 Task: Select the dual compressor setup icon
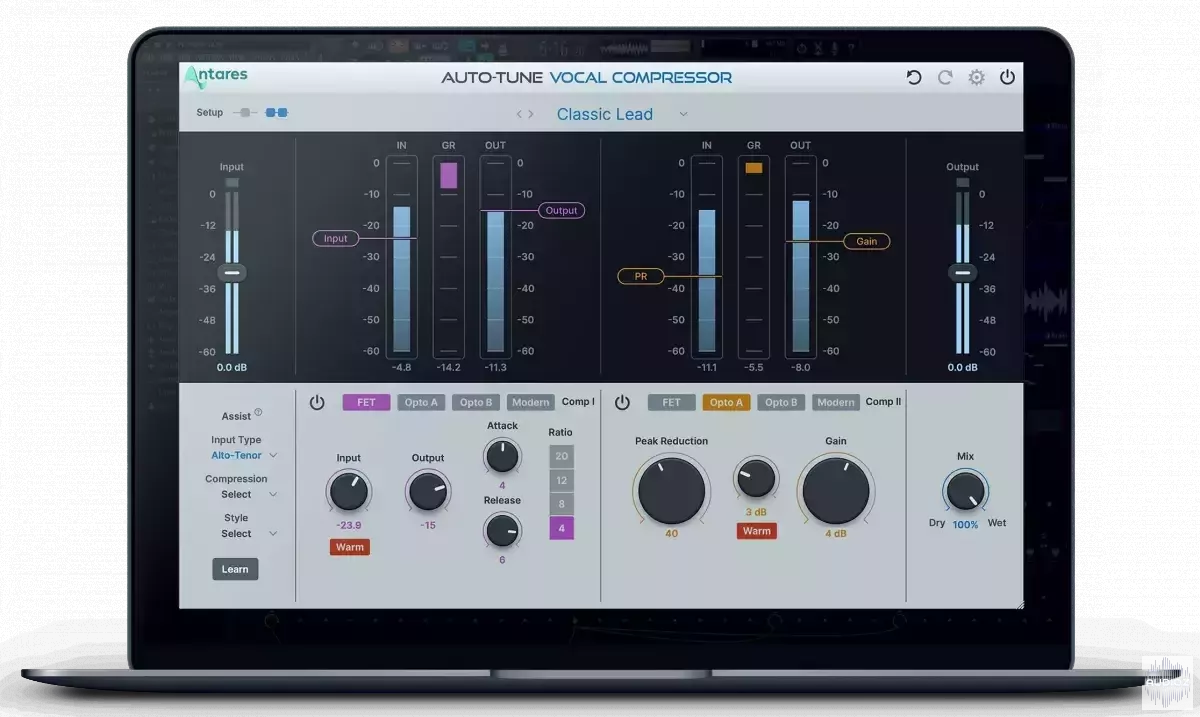point(276,113)
